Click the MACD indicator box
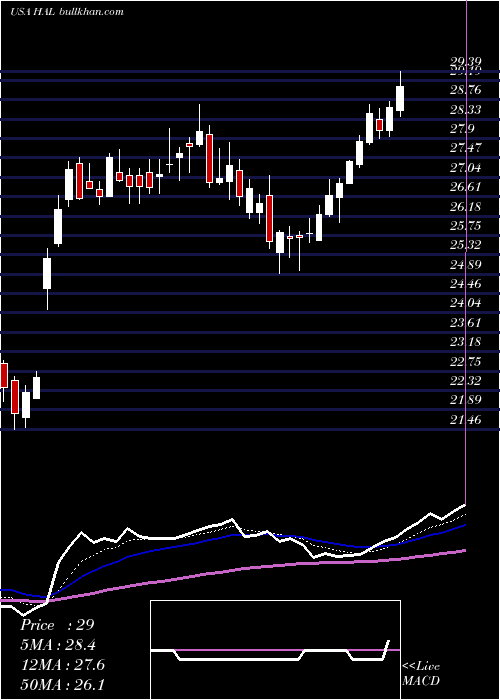This screenshot has height=700, width=500. tap(275, 650)
